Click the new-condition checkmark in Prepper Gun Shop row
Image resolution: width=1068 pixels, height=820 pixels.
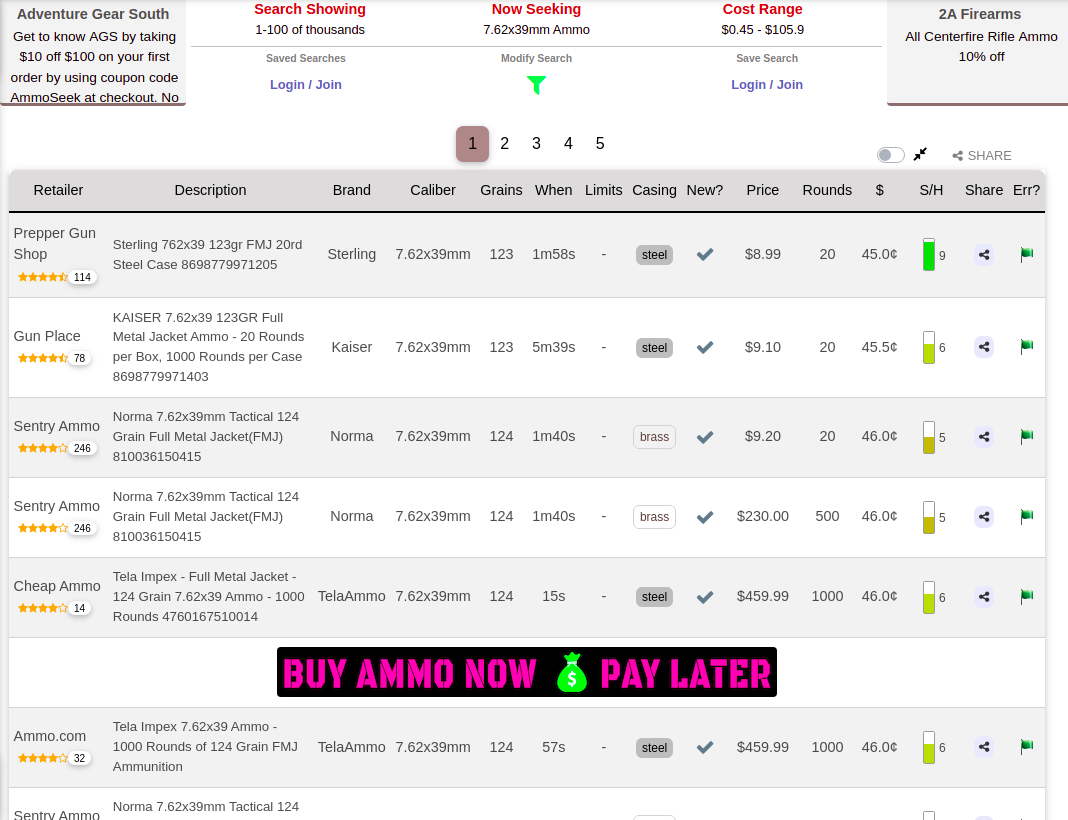point(705,255)
